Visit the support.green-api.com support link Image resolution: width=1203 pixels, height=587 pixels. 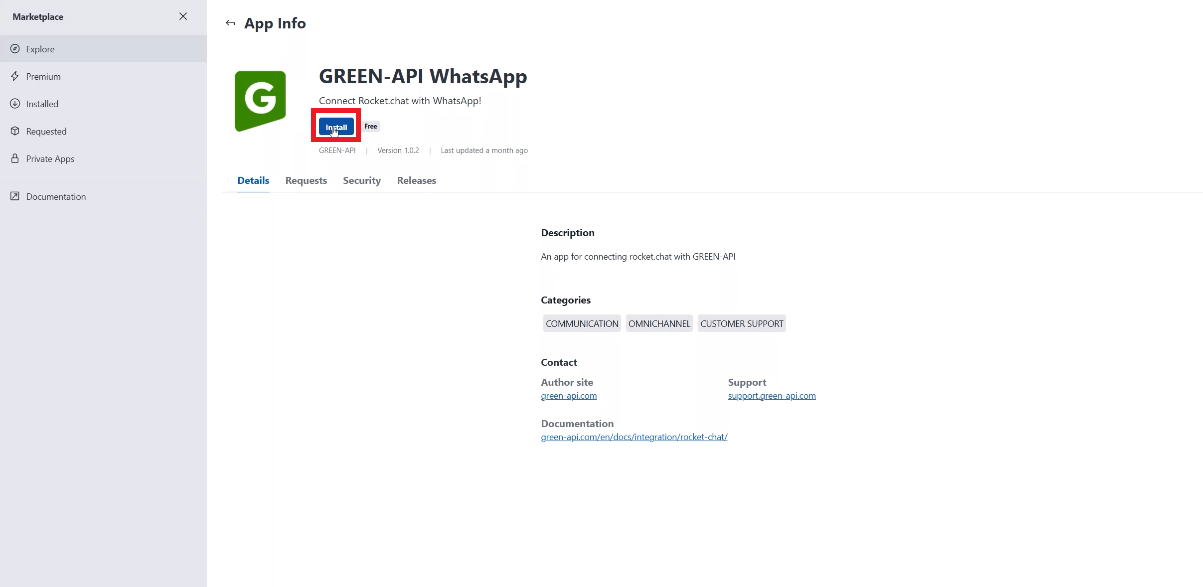(x=772, y=395)
